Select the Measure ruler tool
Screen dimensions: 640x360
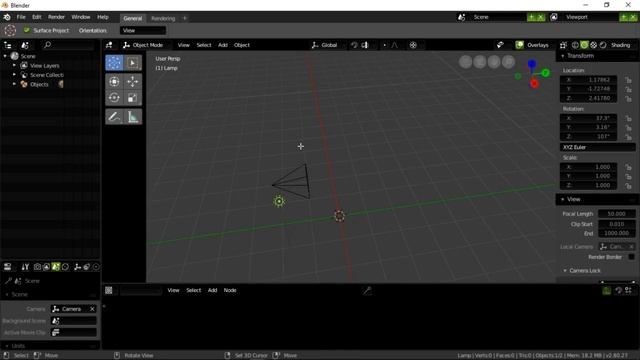pyautogui.click(x=132, y=117)
